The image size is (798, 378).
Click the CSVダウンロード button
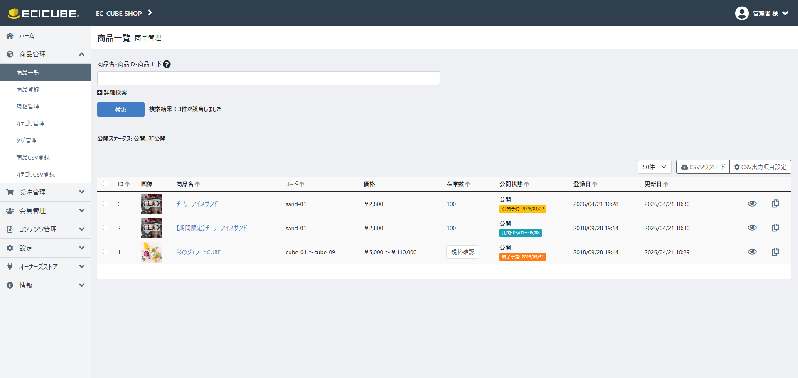point(702,166)
